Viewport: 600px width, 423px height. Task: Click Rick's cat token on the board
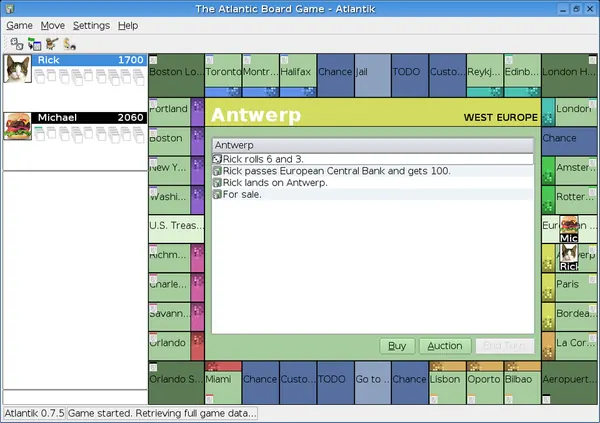pyautogui.click(x=569, y=257)
